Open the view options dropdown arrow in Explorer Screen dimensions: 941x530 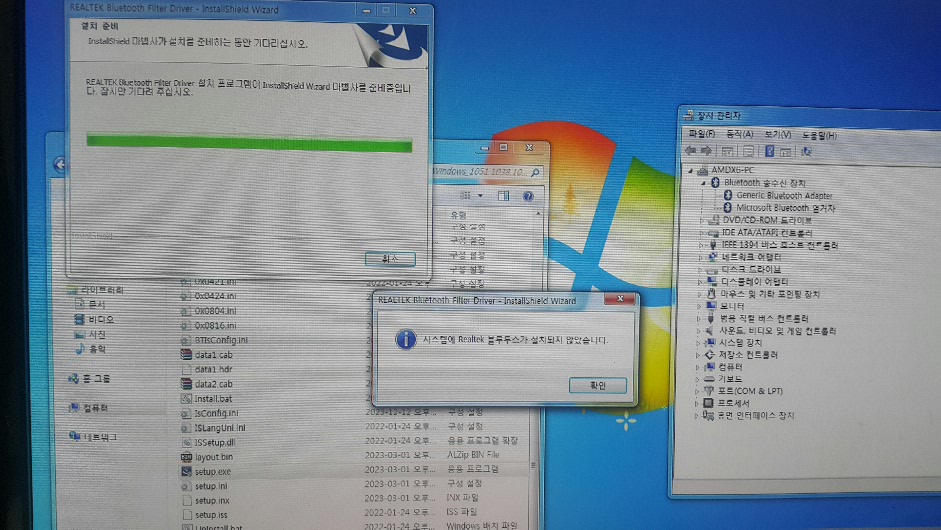point(480,196)
